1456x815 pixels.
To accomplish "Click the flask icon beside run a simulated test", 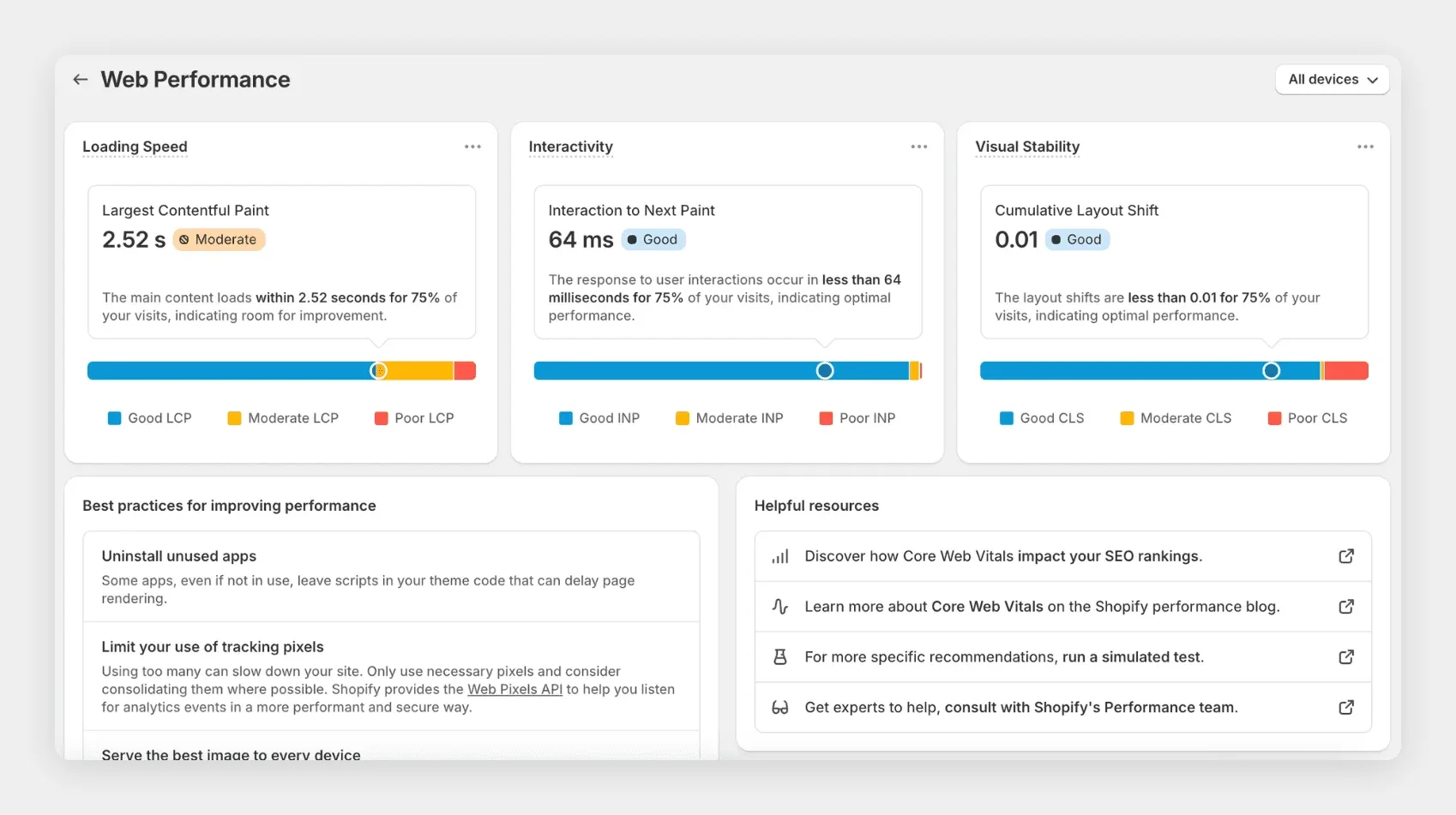I will tap(780, 657).
